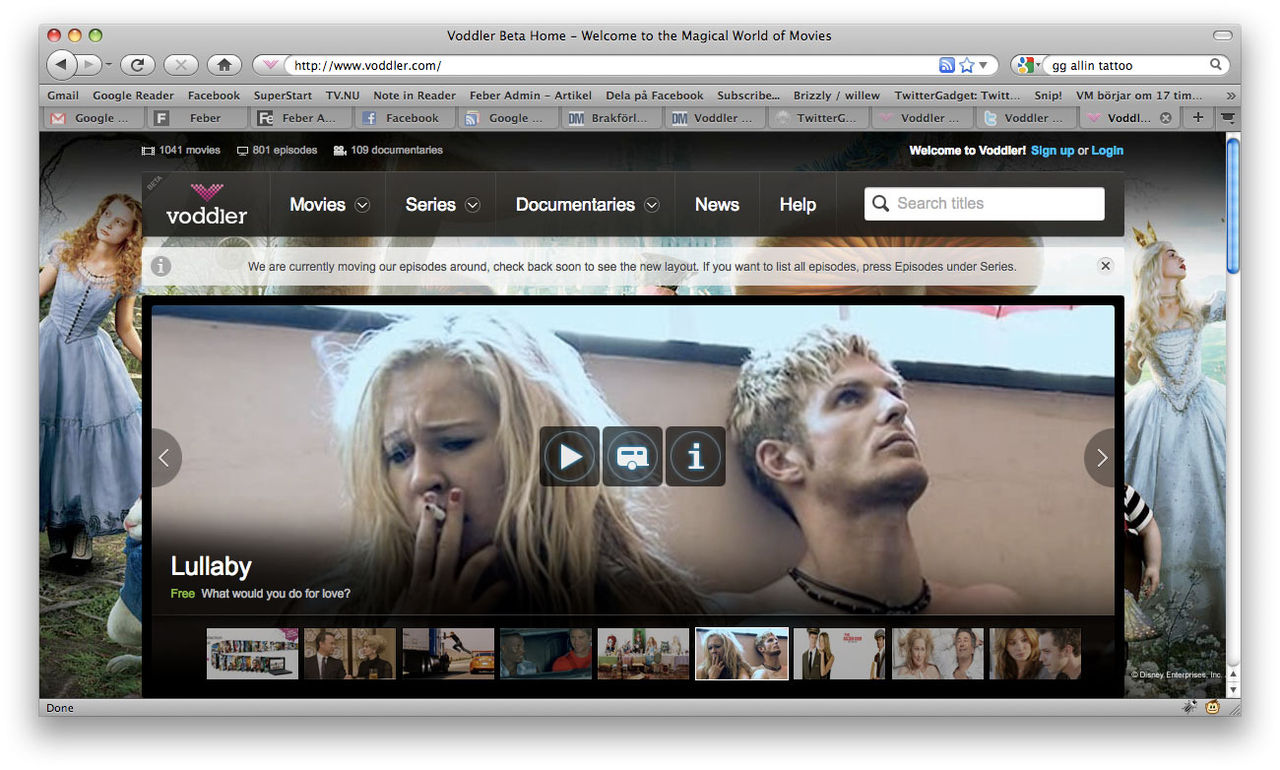Click the trailer icon on banner
1280x770 pixels.
pyautogui.click(x=632, y=457)
